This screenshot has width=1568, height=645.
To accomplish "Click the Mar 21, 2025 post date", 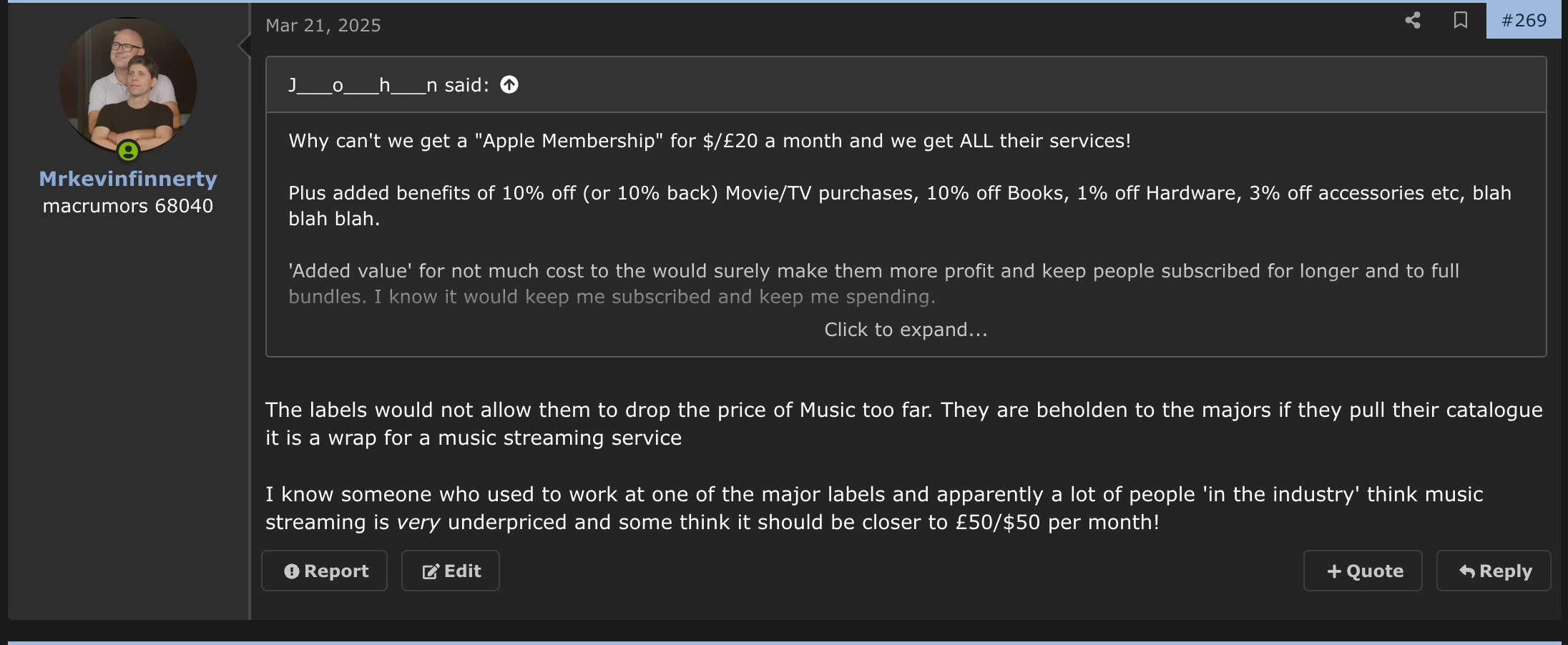I will click(323, 26).
